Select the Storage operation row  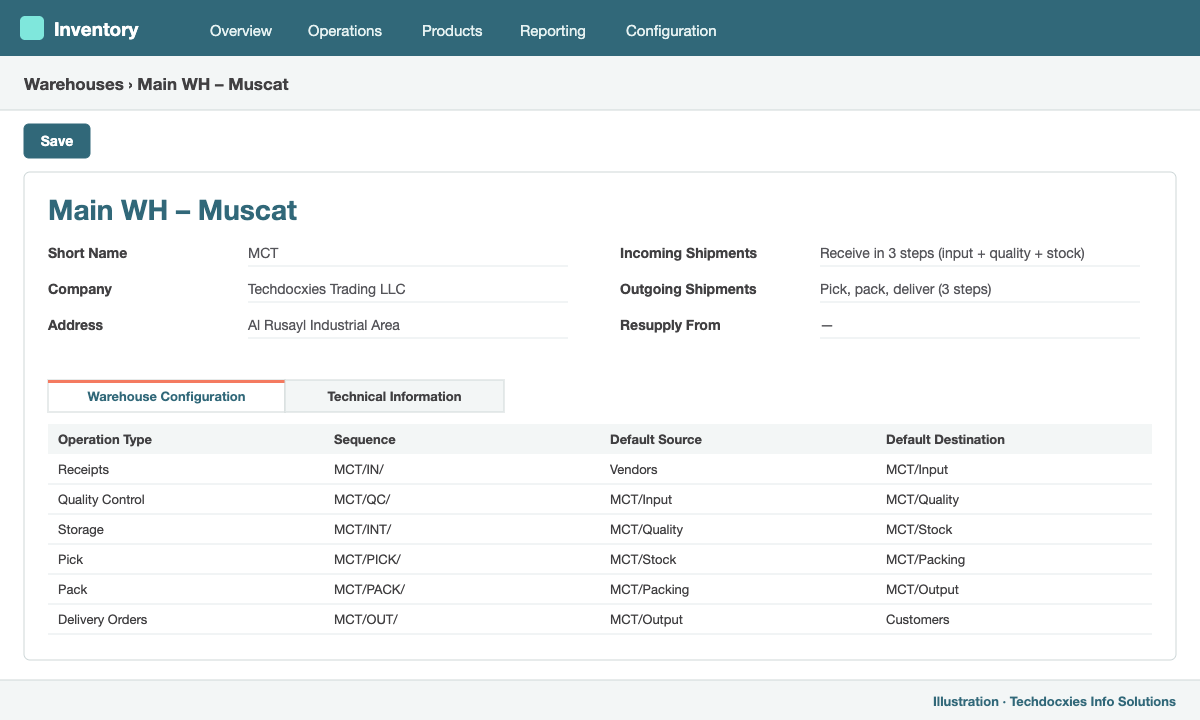coord(600,529)
